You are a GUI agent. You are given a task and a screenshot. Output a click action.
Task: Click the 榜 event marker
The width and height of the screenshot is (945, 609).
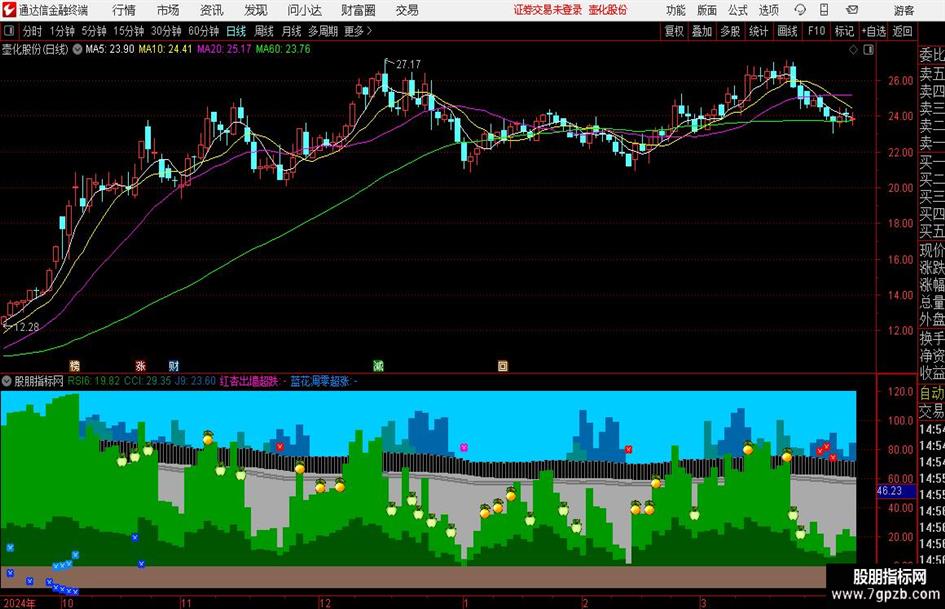[x=74, y=365]
